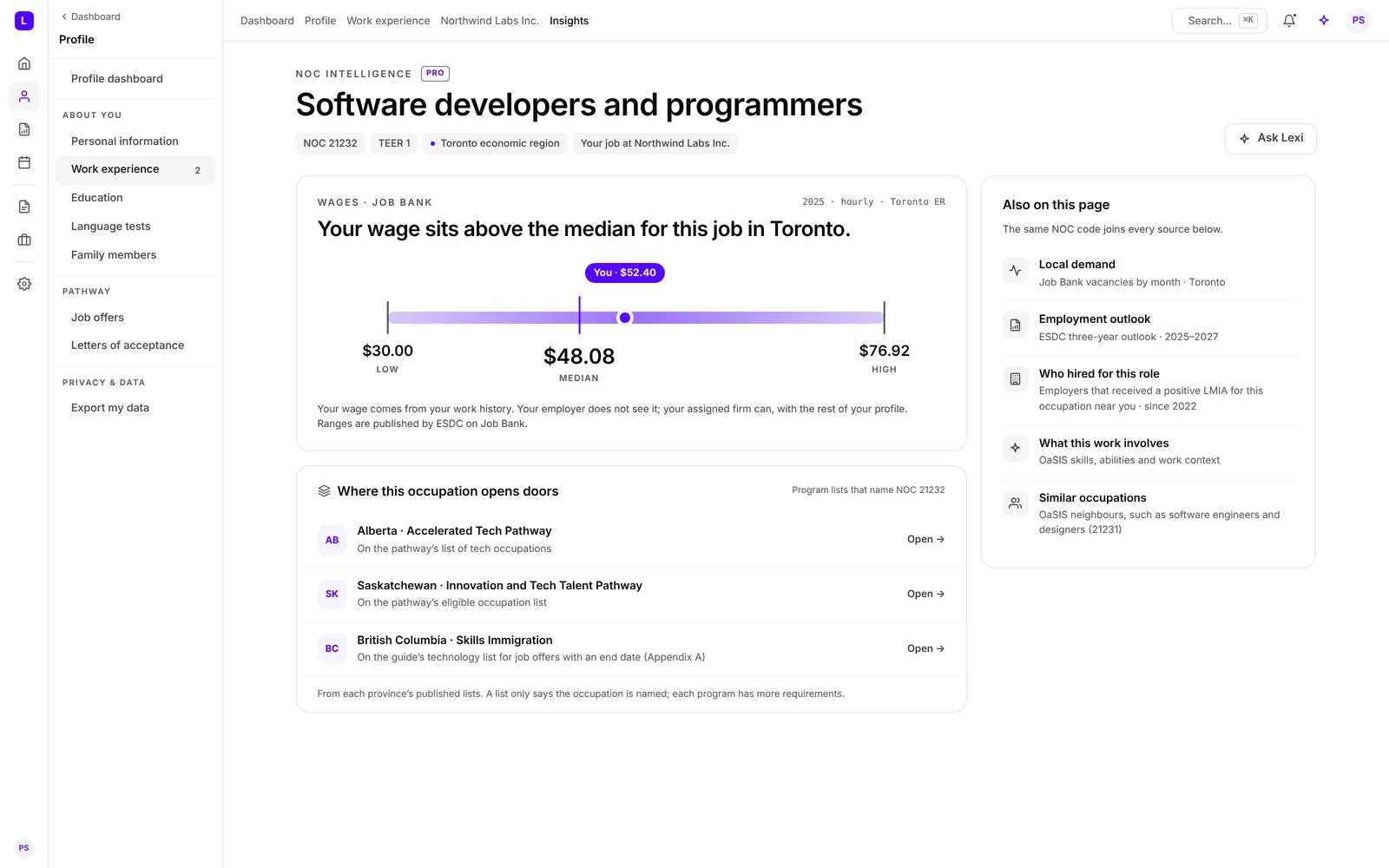Click Northwind Labs Inc. breadcrumb
Viewport: 1389px width, 868px height.
point(490,21)
